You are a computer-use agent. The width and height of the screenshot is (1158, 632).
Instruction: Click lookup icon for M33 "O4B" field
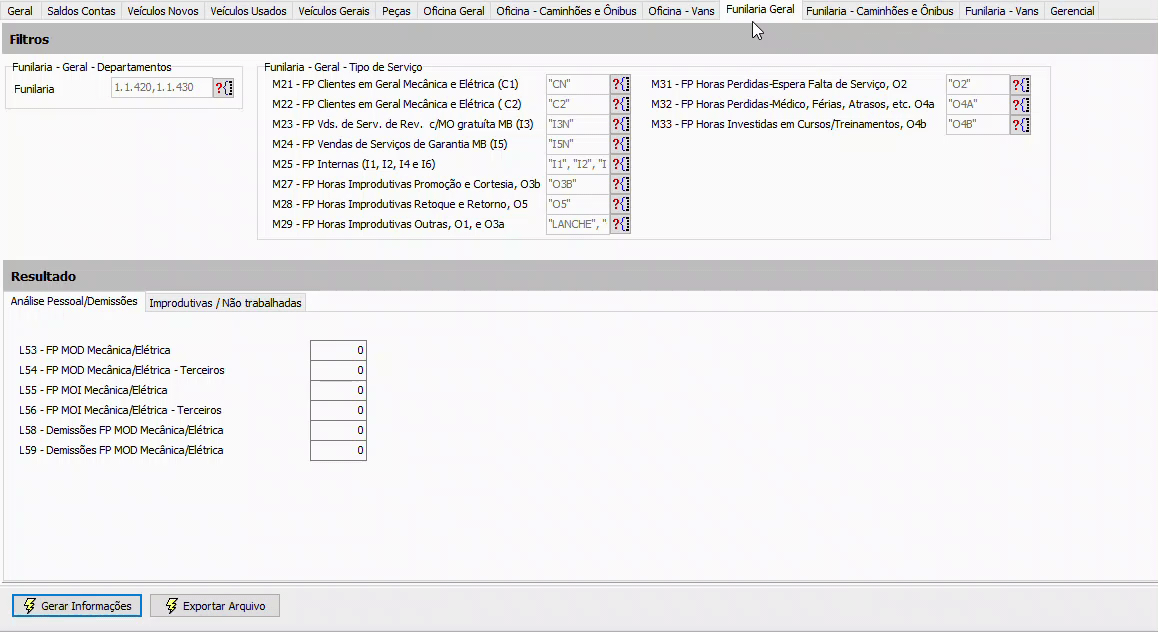1021,124
